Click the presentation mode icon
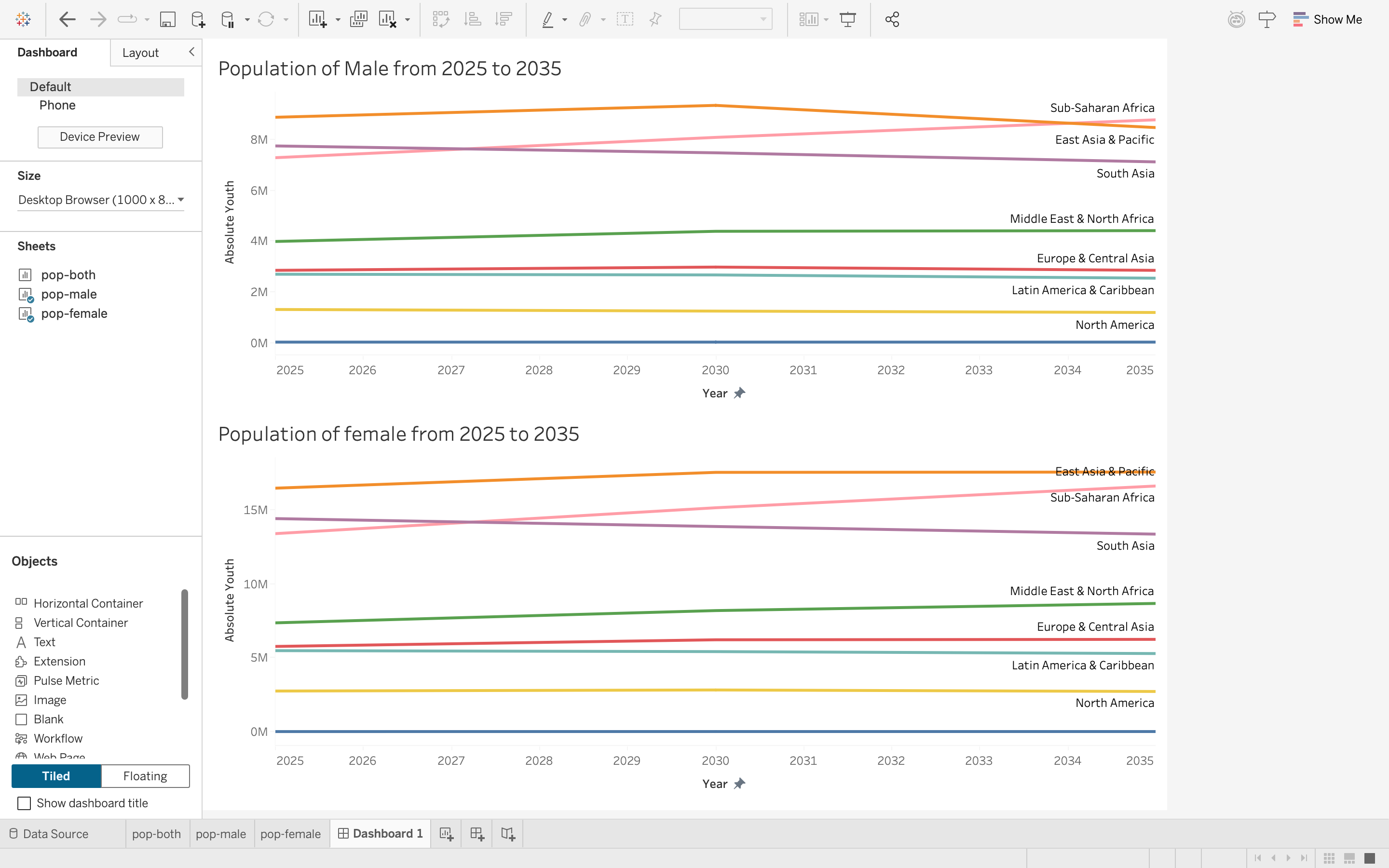Screen dimensions: 1389x868 point(847,19)
